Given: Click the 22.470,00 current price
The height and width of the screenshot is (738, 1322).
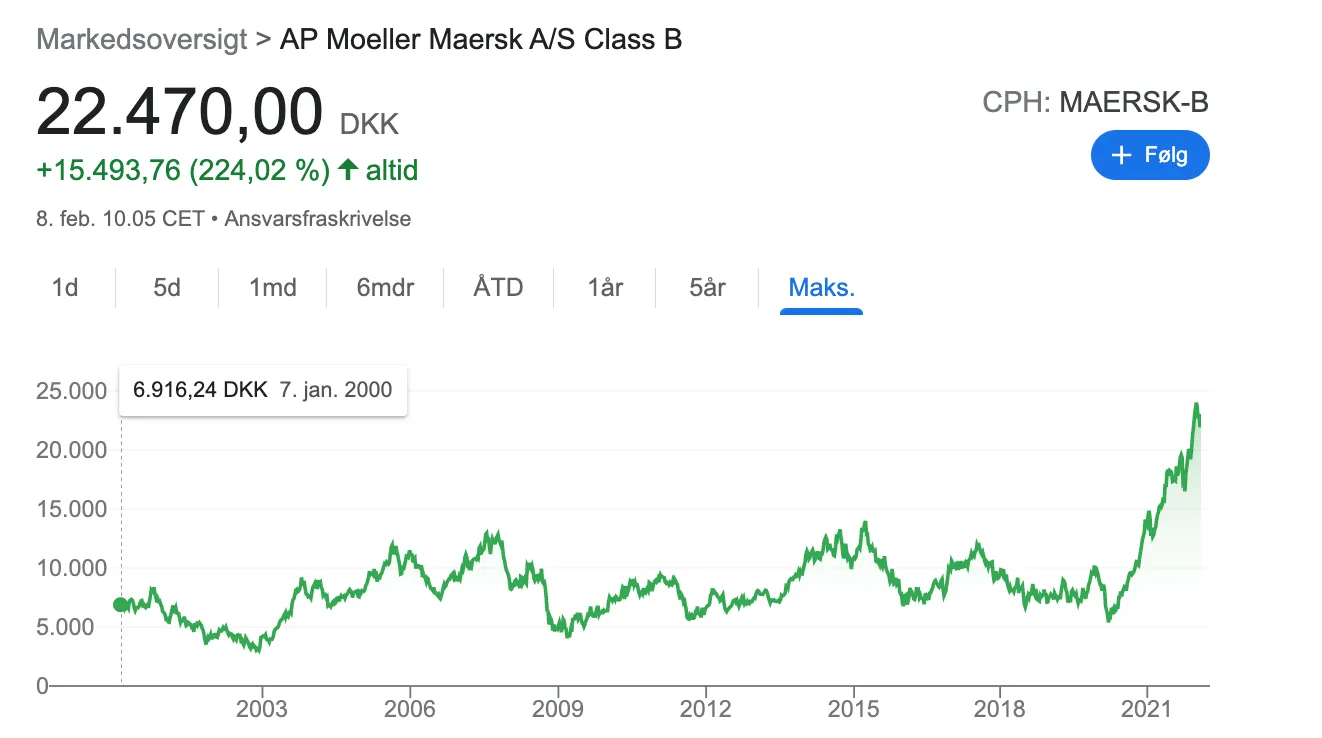Looking at the screenshot, I should [x=180, y=112].
